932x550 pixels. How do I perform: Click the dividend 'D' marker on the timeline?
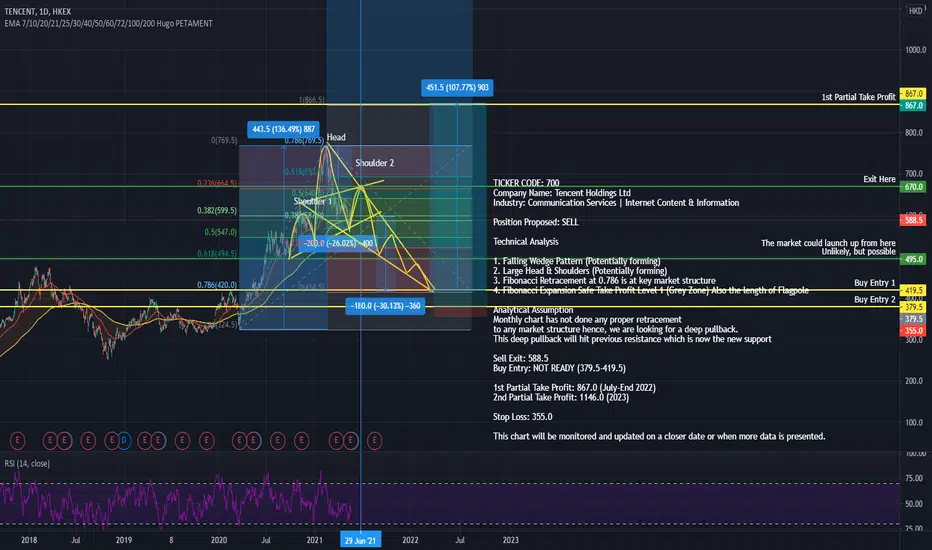point(124,441)
